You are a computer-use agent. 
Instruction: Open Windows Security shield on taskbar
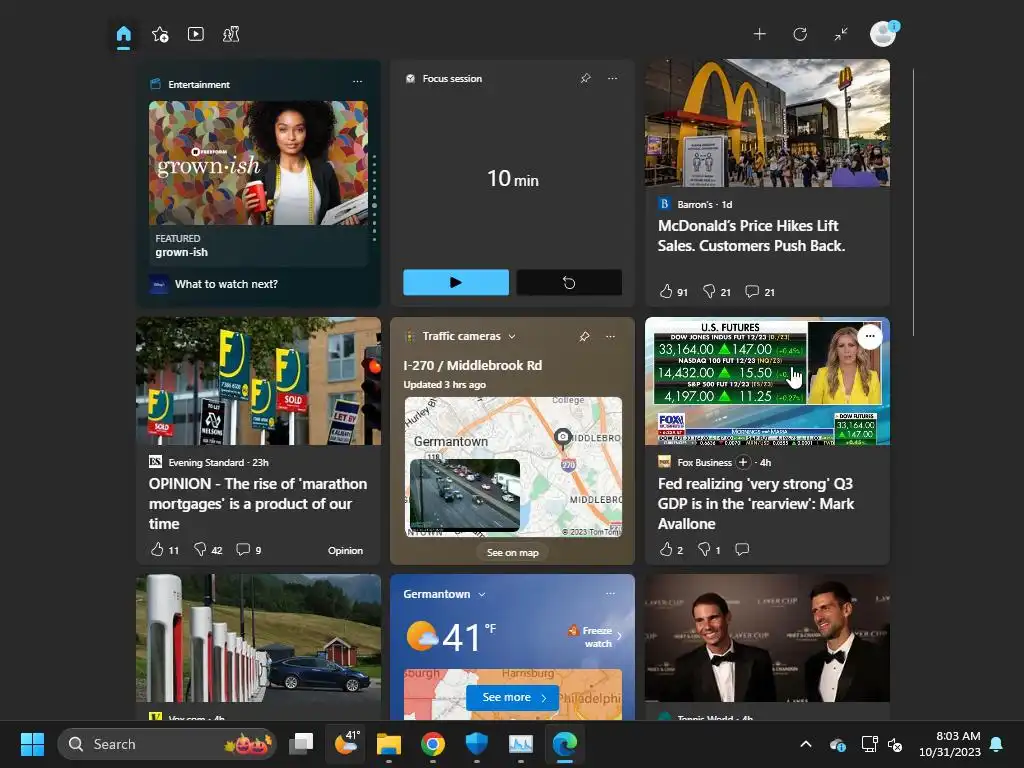point(477,744)
